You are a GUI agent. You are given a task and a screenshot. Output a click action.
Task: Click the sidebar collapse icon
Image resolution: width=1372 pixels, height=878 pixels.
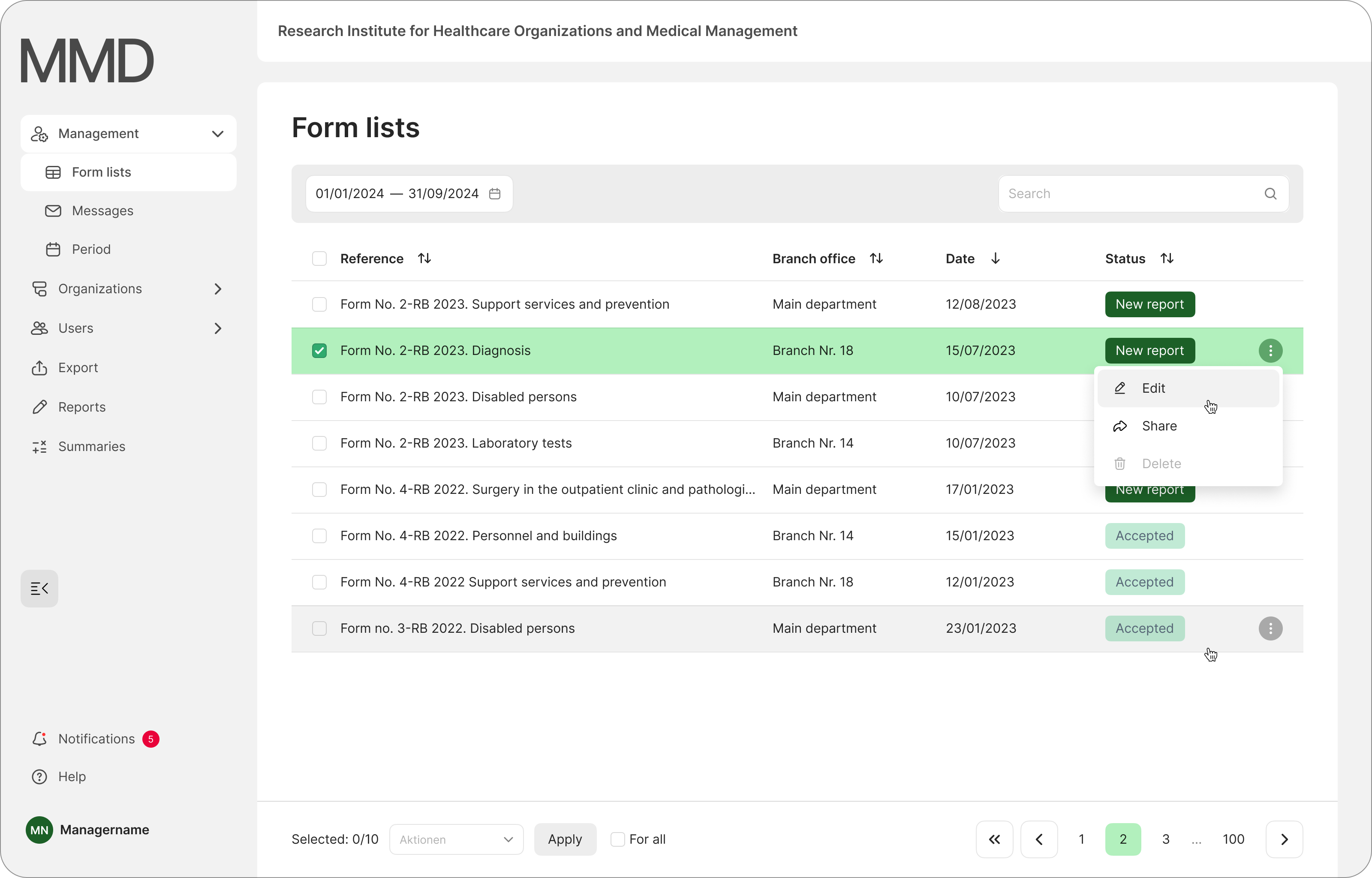click(39, 588)
